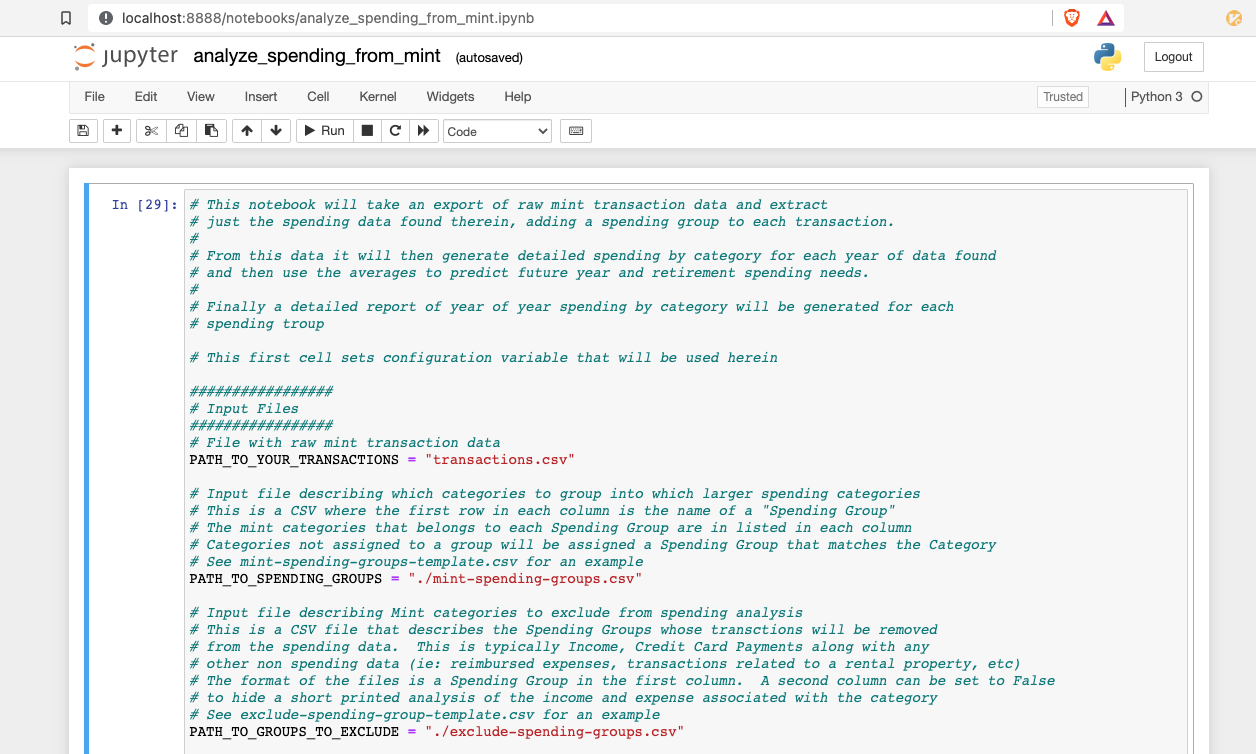Open the File menu
1256x754 pixels.
coord(94,97)
